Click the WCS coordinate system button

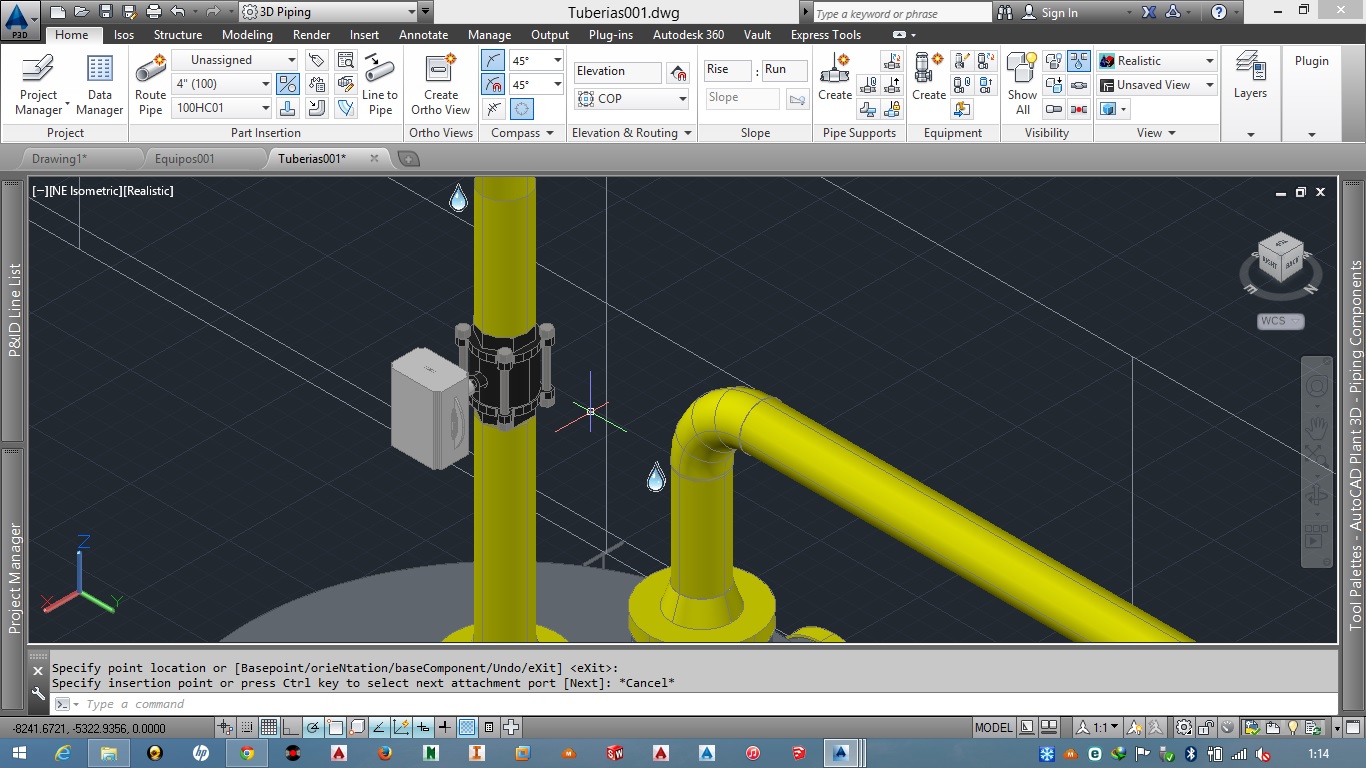click(x=1281, y=321)
